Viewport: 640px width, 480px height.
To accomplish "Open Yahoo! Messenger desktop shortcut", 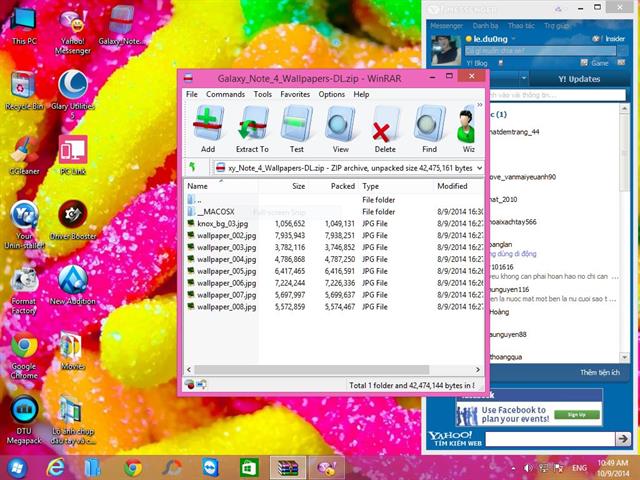I will click(73, 32).
